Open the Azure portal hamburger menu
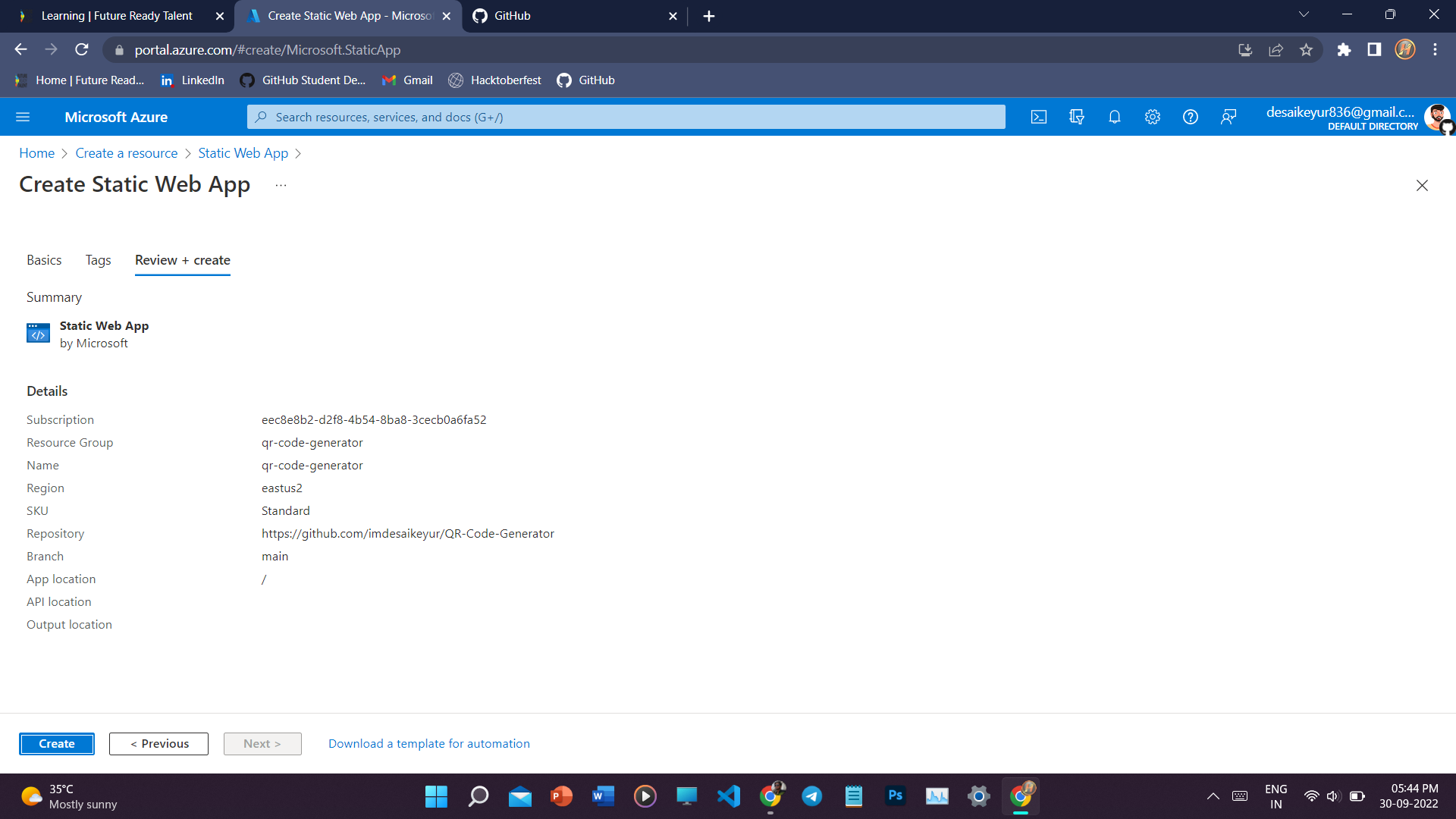Screen dimensions: 1456x819 pos(23,117)
